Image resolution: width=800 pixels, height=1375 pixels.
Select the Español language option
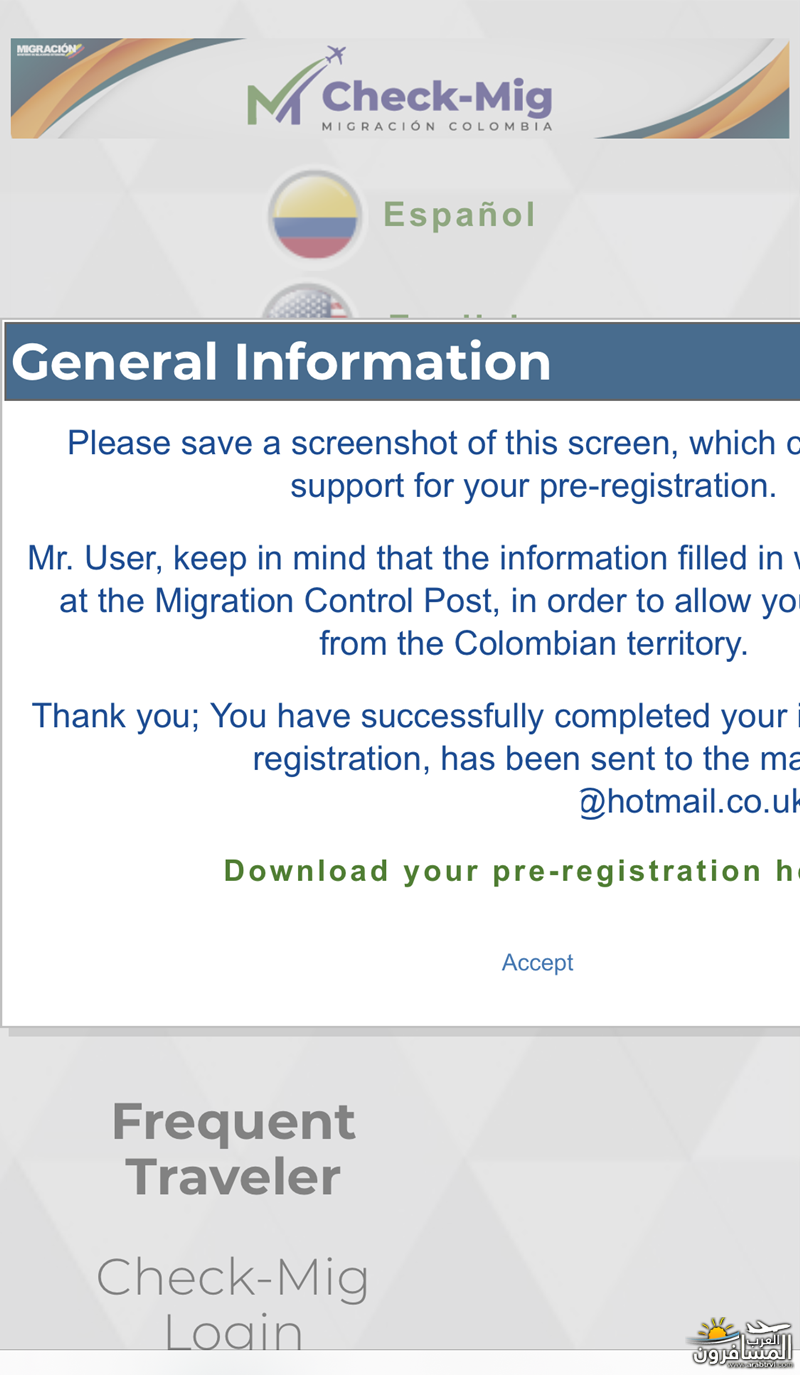pos(460,215)
